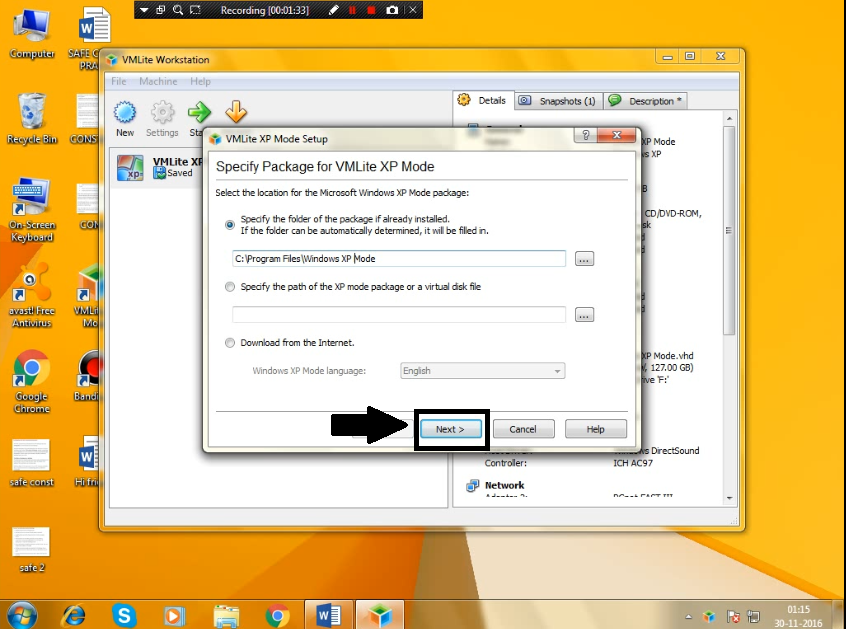Open Skype from the taskbar
The image size is (846, 629).
pyautogui.click(x=124, y=614)
